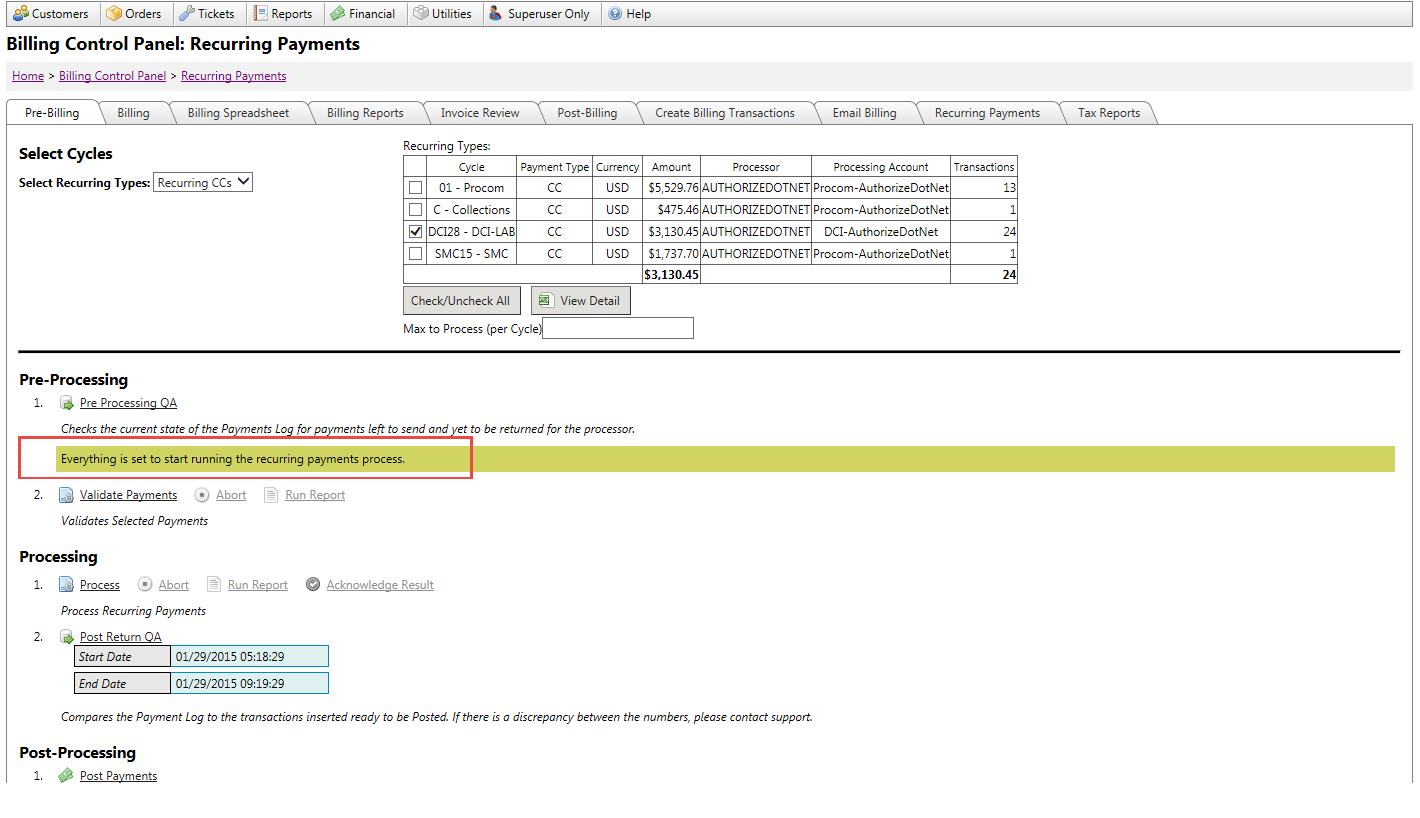Click the Tickets wrench icon
1420x818 pixels.
(186, 14)
